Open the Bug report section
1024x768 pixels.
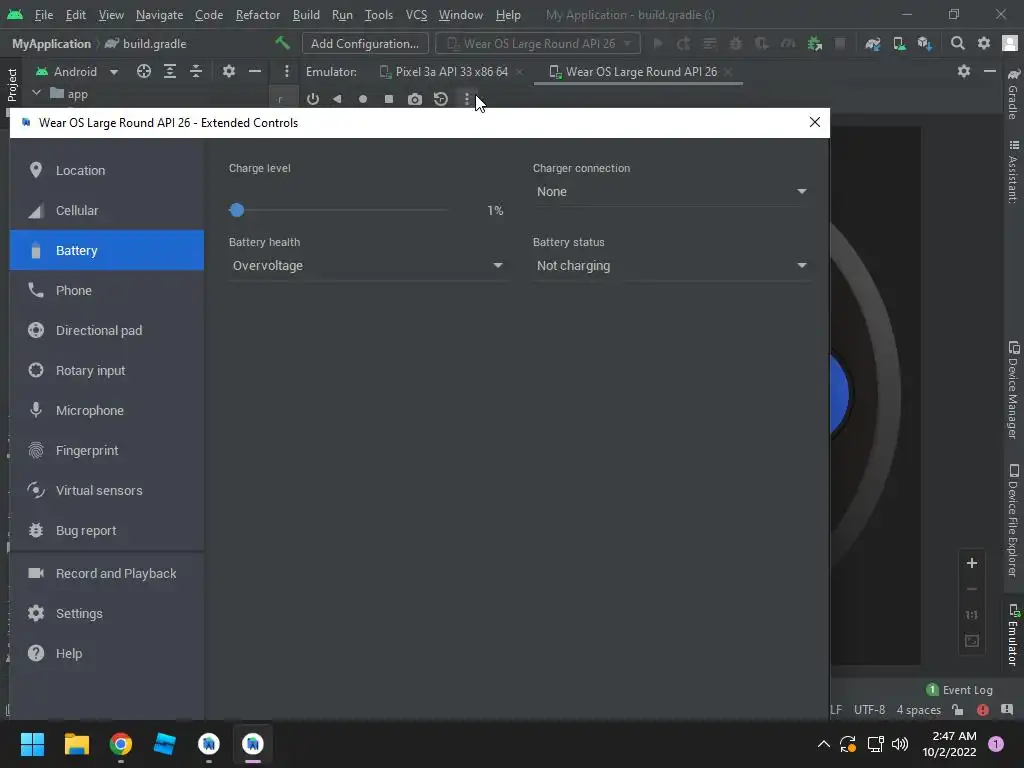[x=106, y=530]
